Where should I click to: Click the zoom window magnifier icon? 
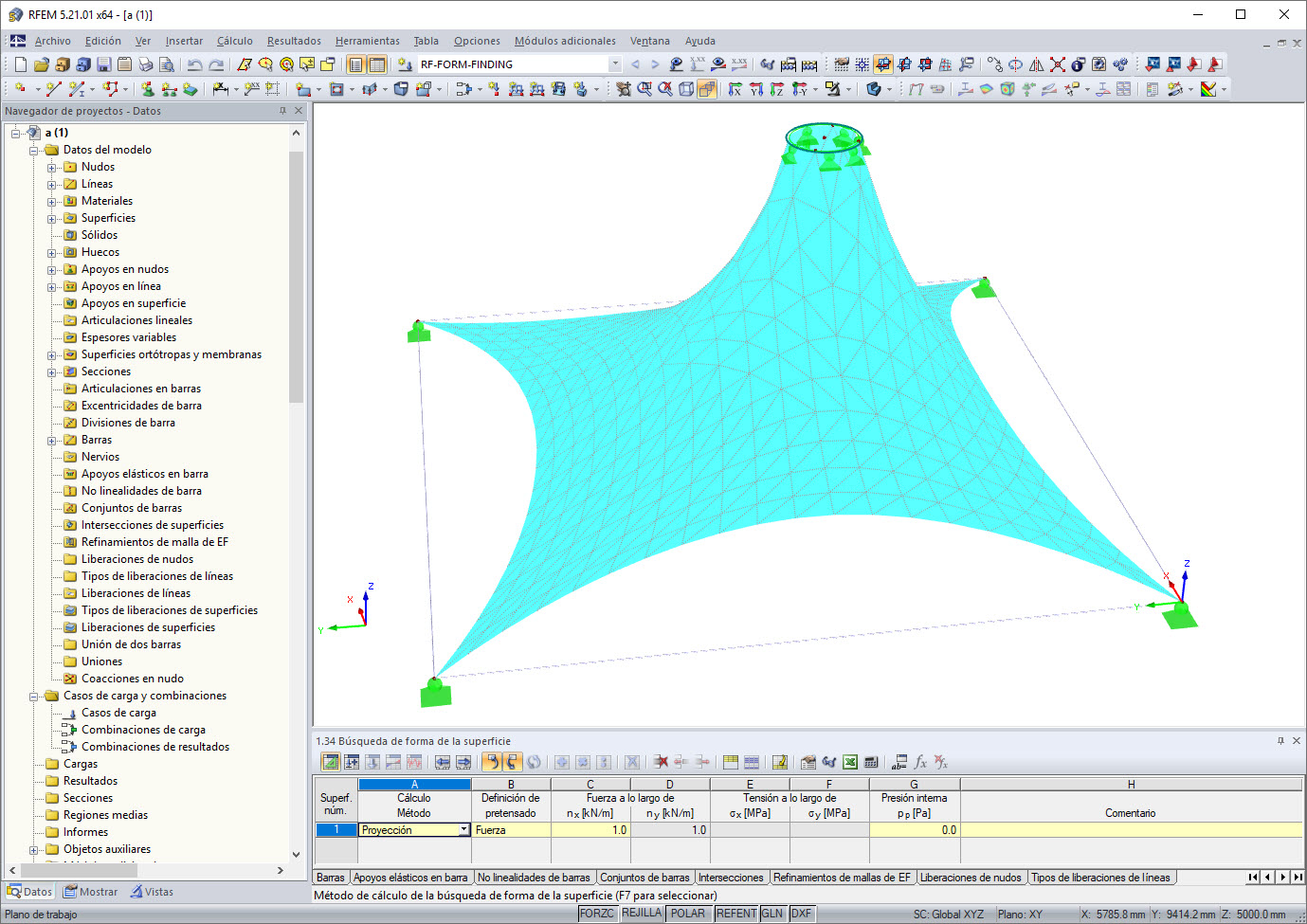tap(644, 89)
